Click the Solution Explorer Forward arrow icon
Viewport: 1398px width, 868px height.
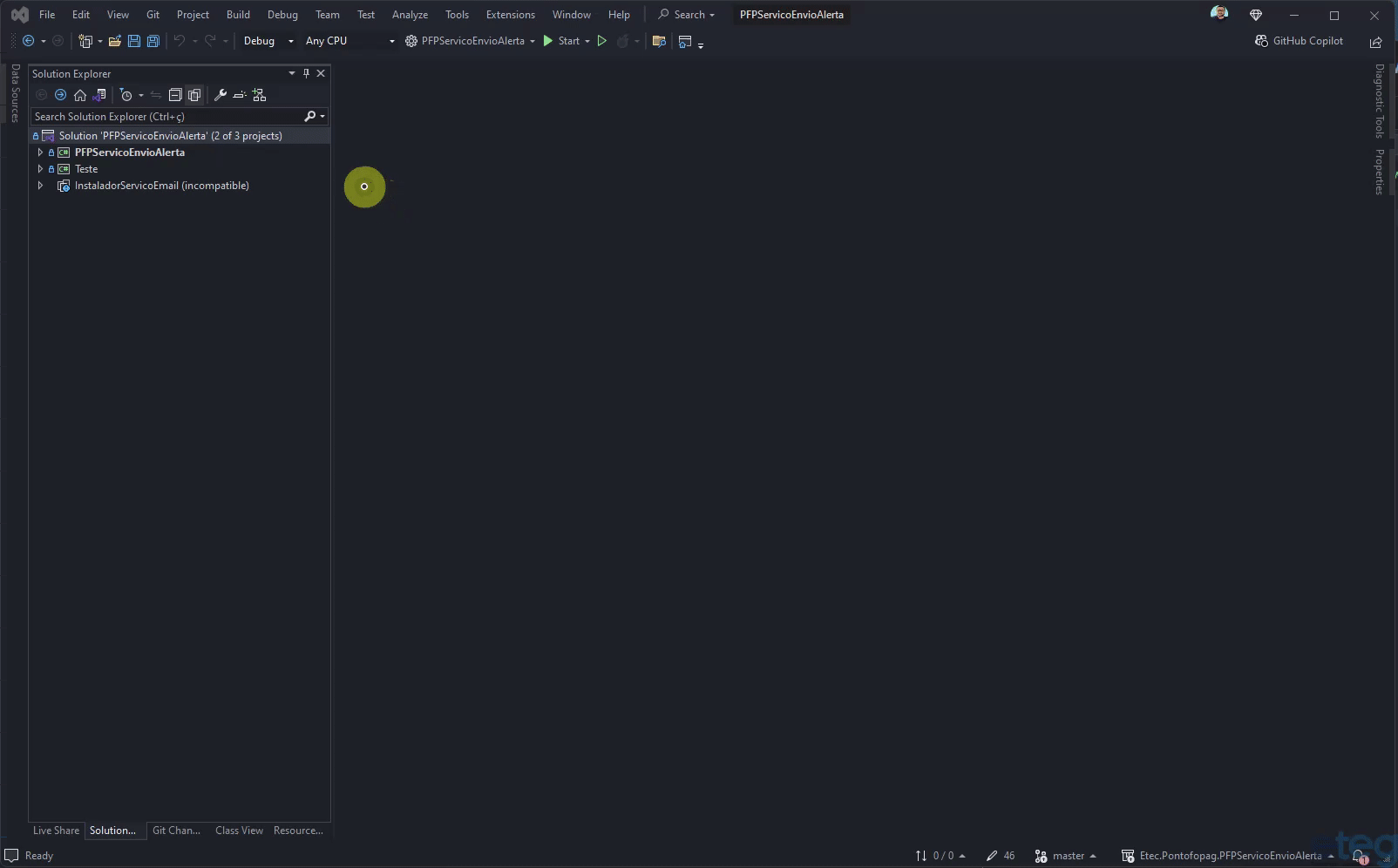pyautogui.click(x=60, y=95)
